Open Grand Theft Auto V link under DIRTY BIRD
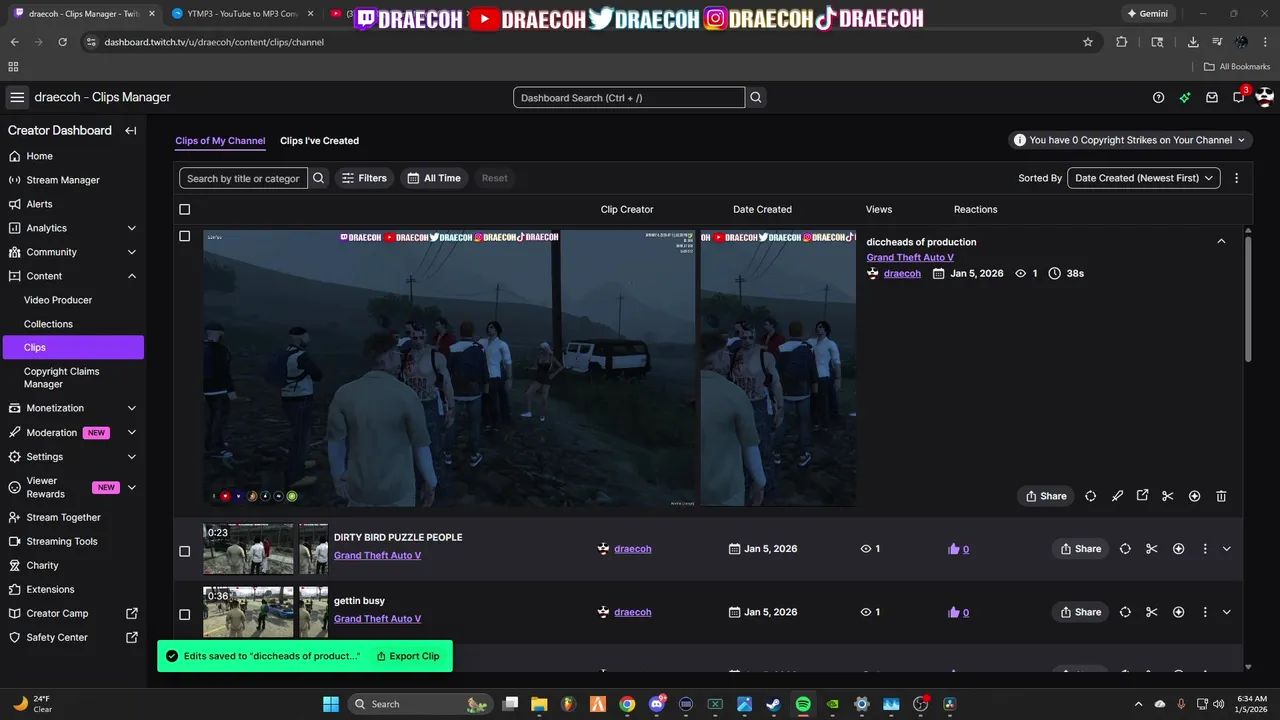This screenshot has width=1280, height=720. [377, 556]
